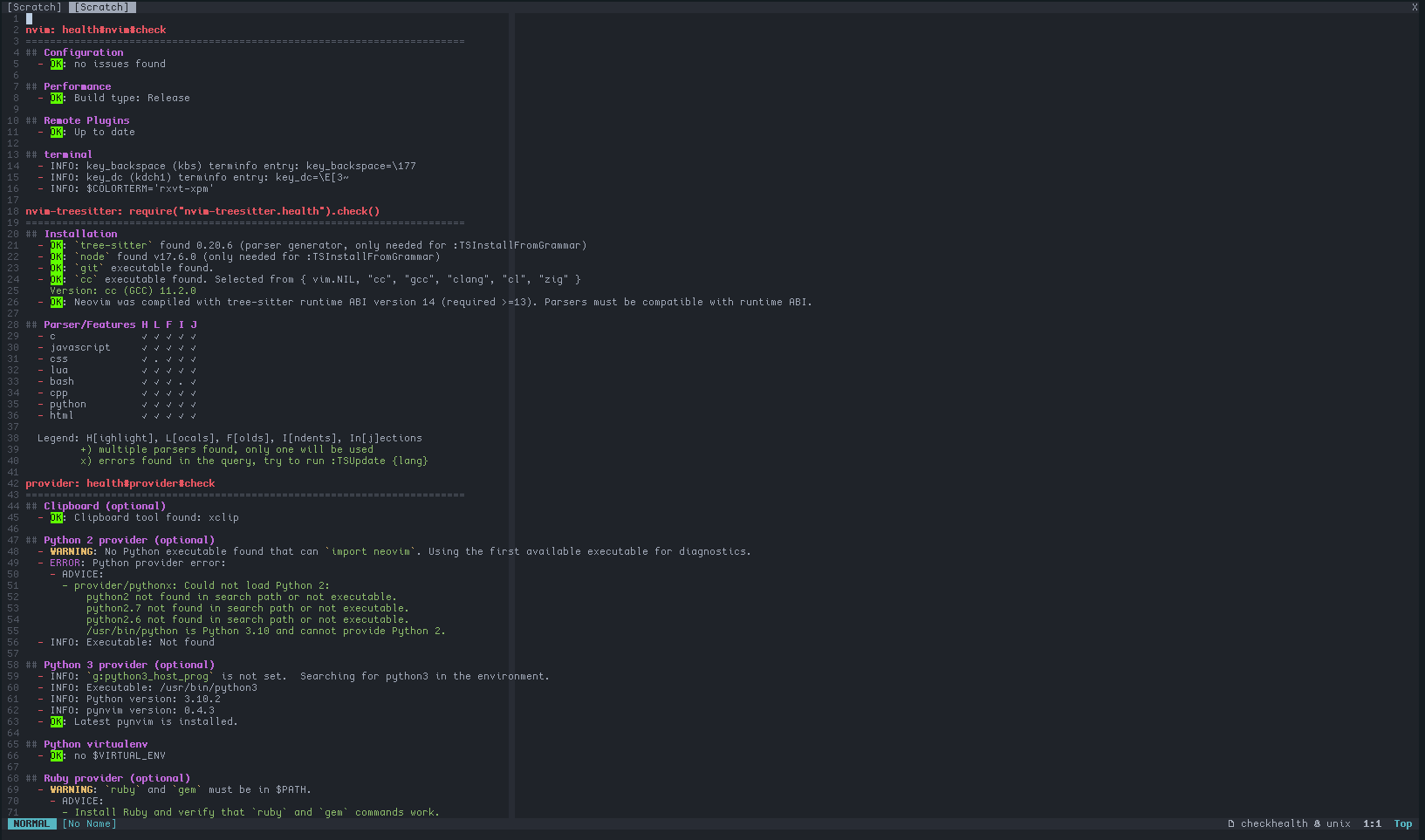Viewport: 1425px width, 840px height.
Task: Click the 'cpp' parser row
Action: coord(117,393)
